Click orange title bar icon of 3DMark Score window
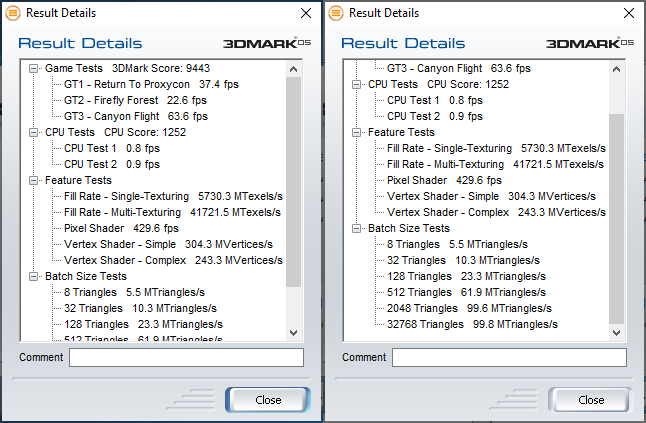Viewport: 646px width, 423px height. point(13,13)
